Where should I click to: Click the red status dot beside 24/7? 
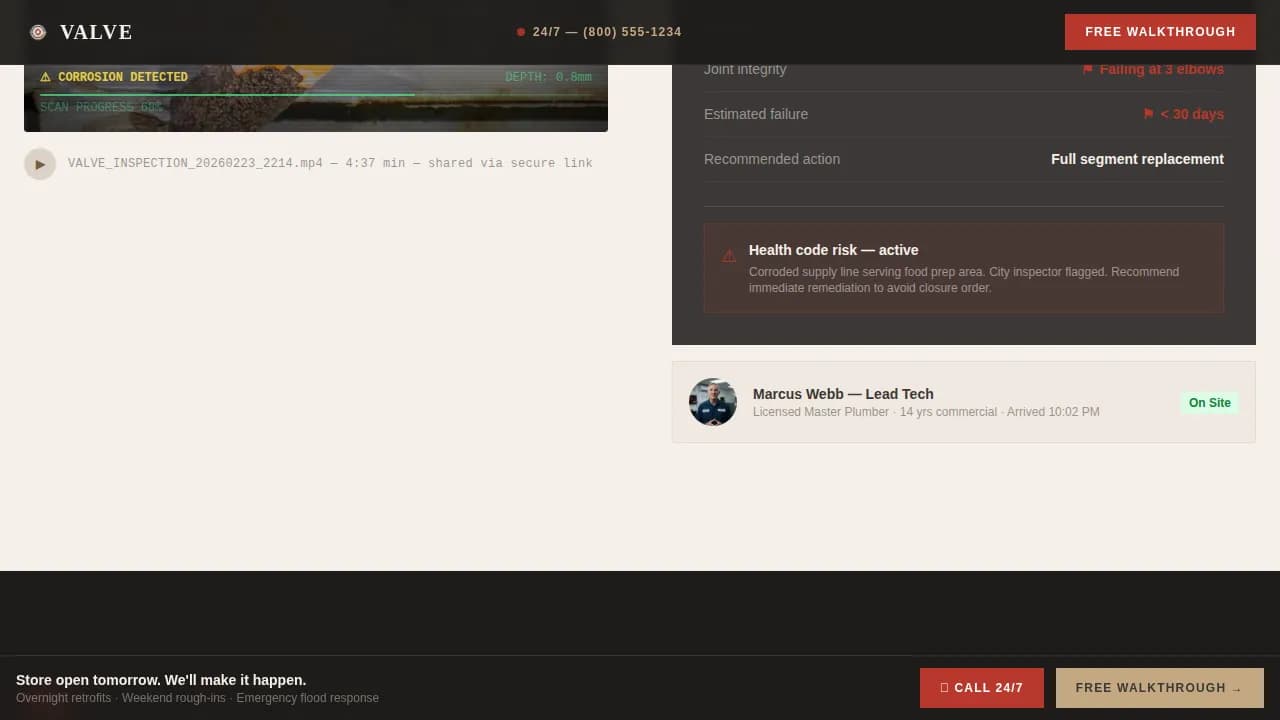tap(521, 32)
